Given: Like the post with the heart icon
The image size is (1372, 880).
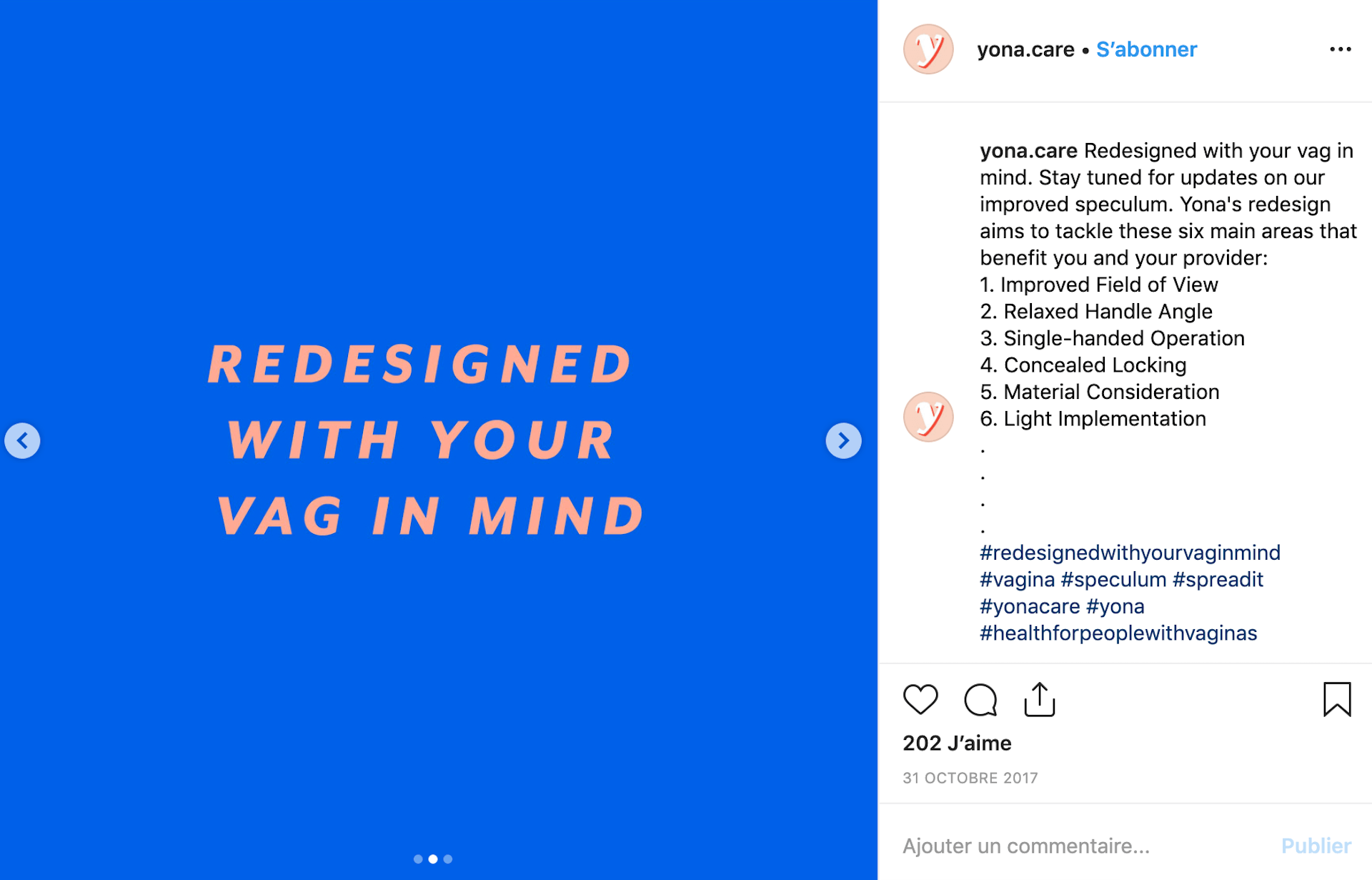Looking at the screenshot, I should (920, 699).
